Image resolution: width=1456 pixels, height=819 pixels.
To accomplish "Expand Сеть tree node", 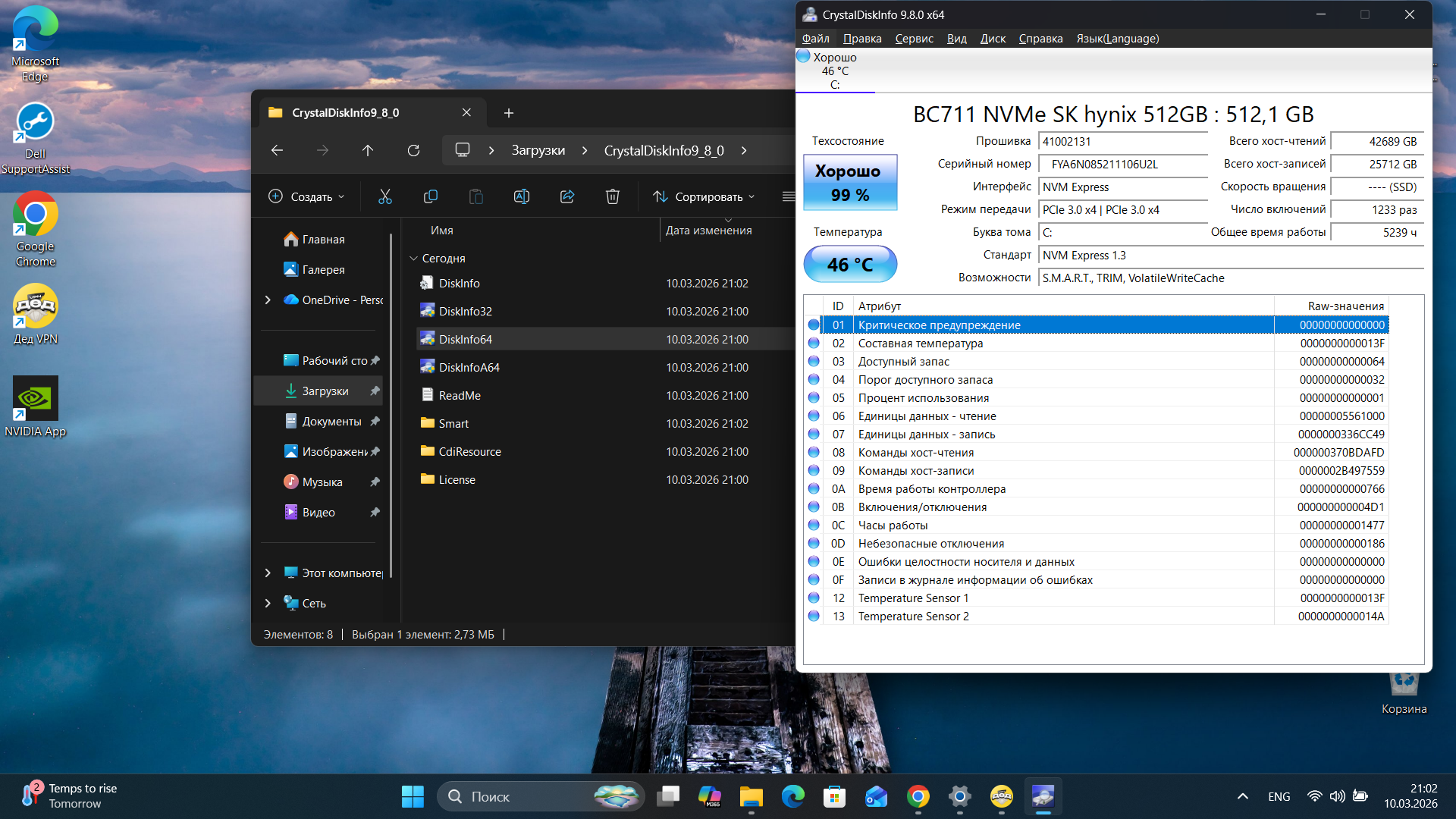I will coord(268,603).
